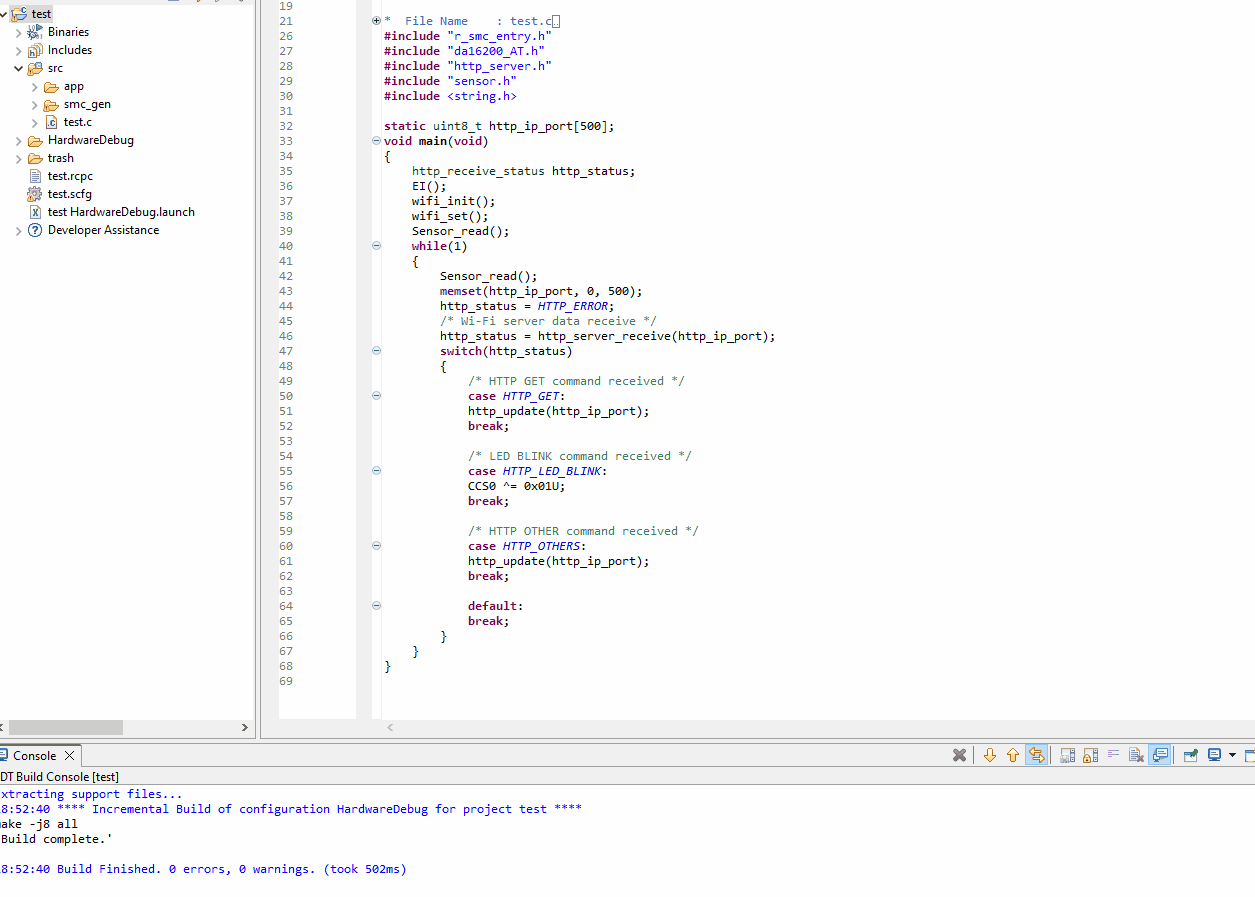Clear the console output
This screenshot has width=1255, height=897.
(1136, 755)
